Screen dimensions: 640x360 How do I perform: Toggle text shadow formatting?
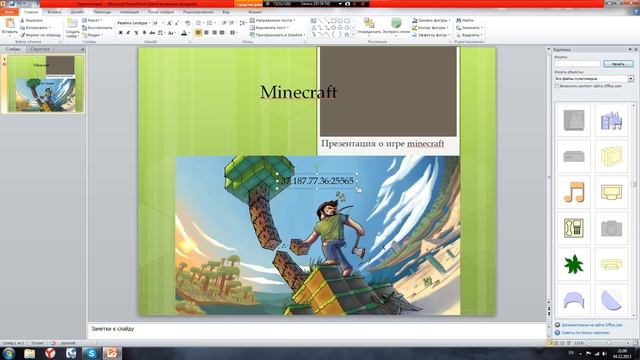(144, 33)
